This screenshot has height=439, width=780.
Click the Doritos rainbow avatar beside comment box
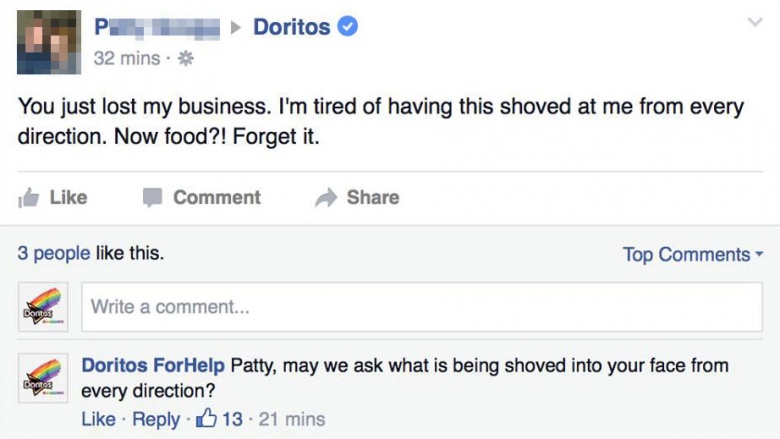[x=43, y=307]
